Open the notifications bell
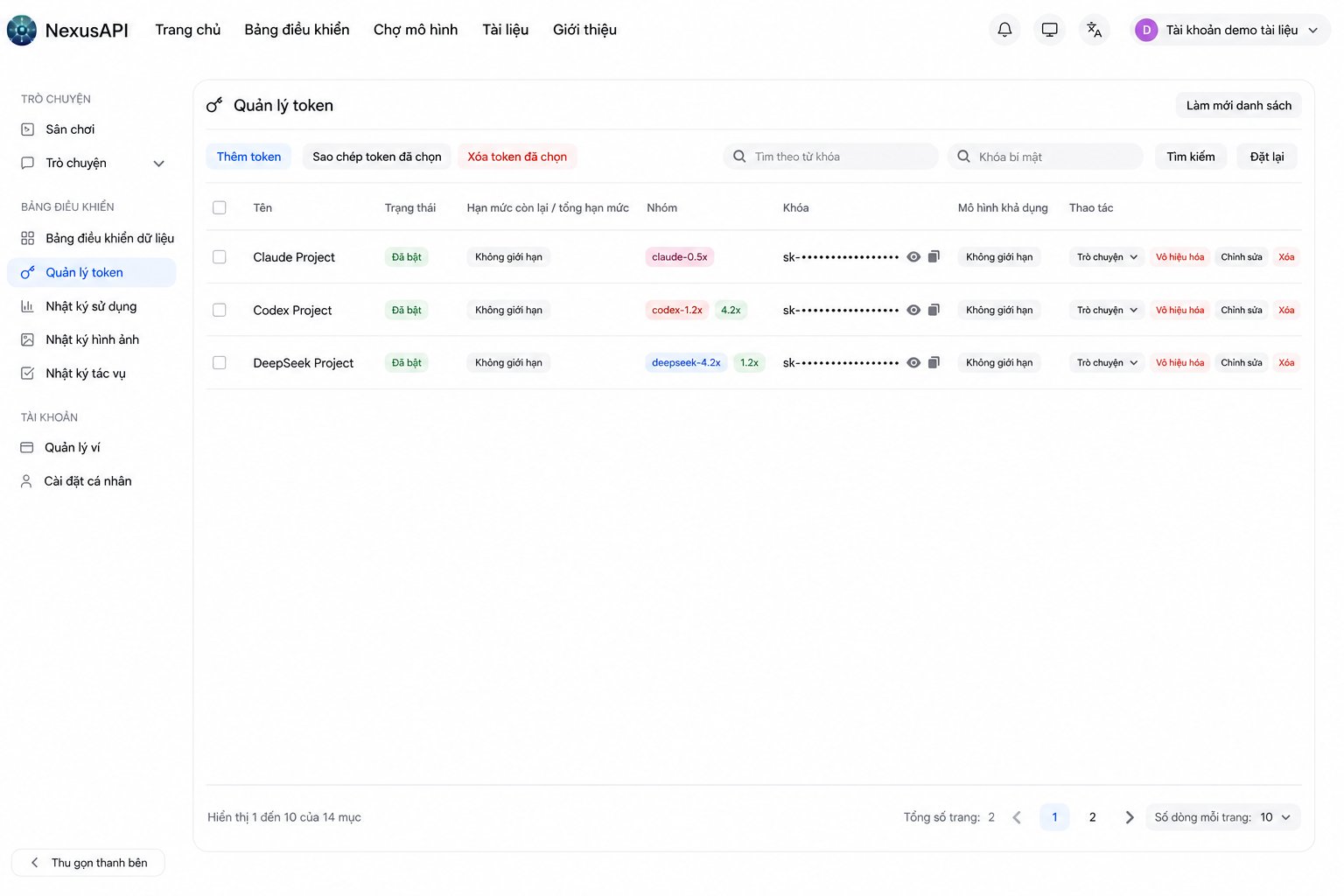1344x896 pixels. click(1004, 30)
